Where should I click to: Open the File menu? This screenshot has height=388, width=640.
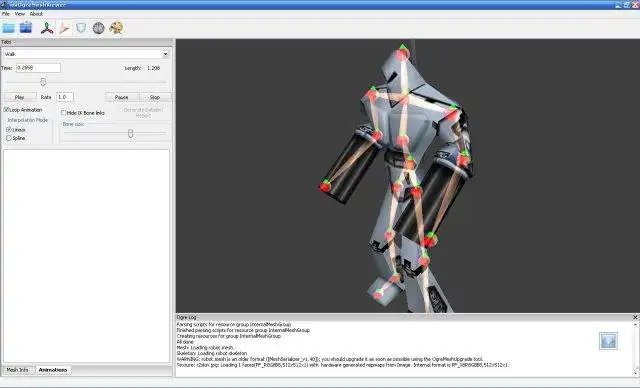pyautogui.click(x=6, y=14)
